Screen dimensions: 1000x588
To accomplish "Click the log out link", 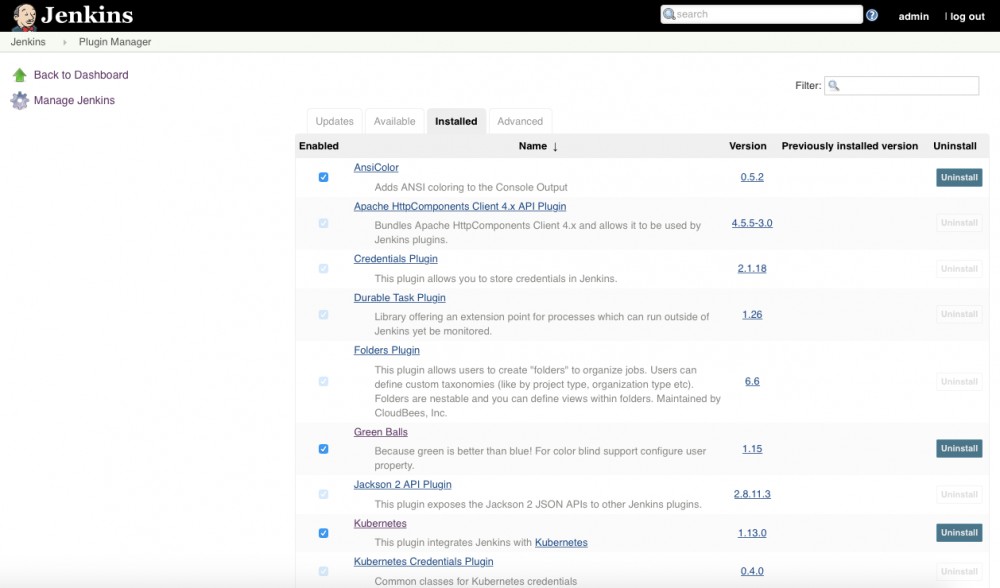I will click(967, 16).
